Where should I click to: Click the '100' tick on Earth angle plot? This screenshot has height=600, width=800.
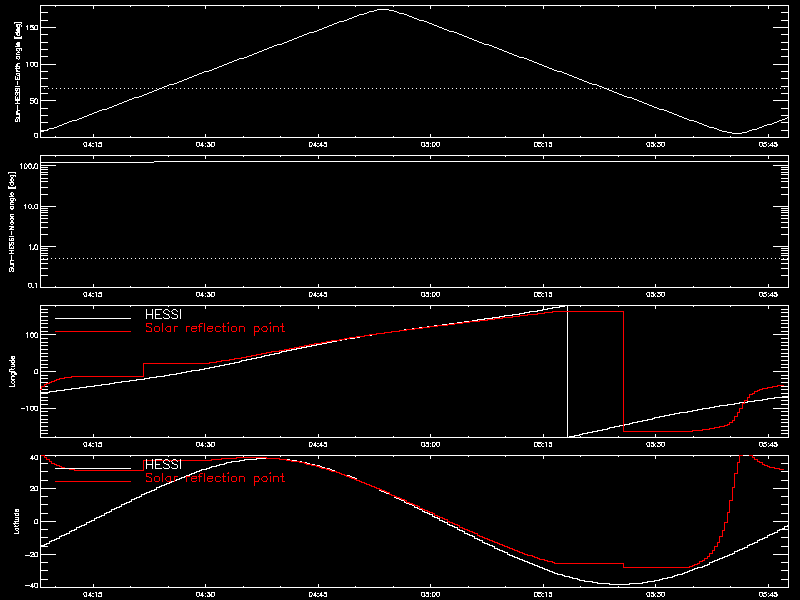tap(31, 64)
